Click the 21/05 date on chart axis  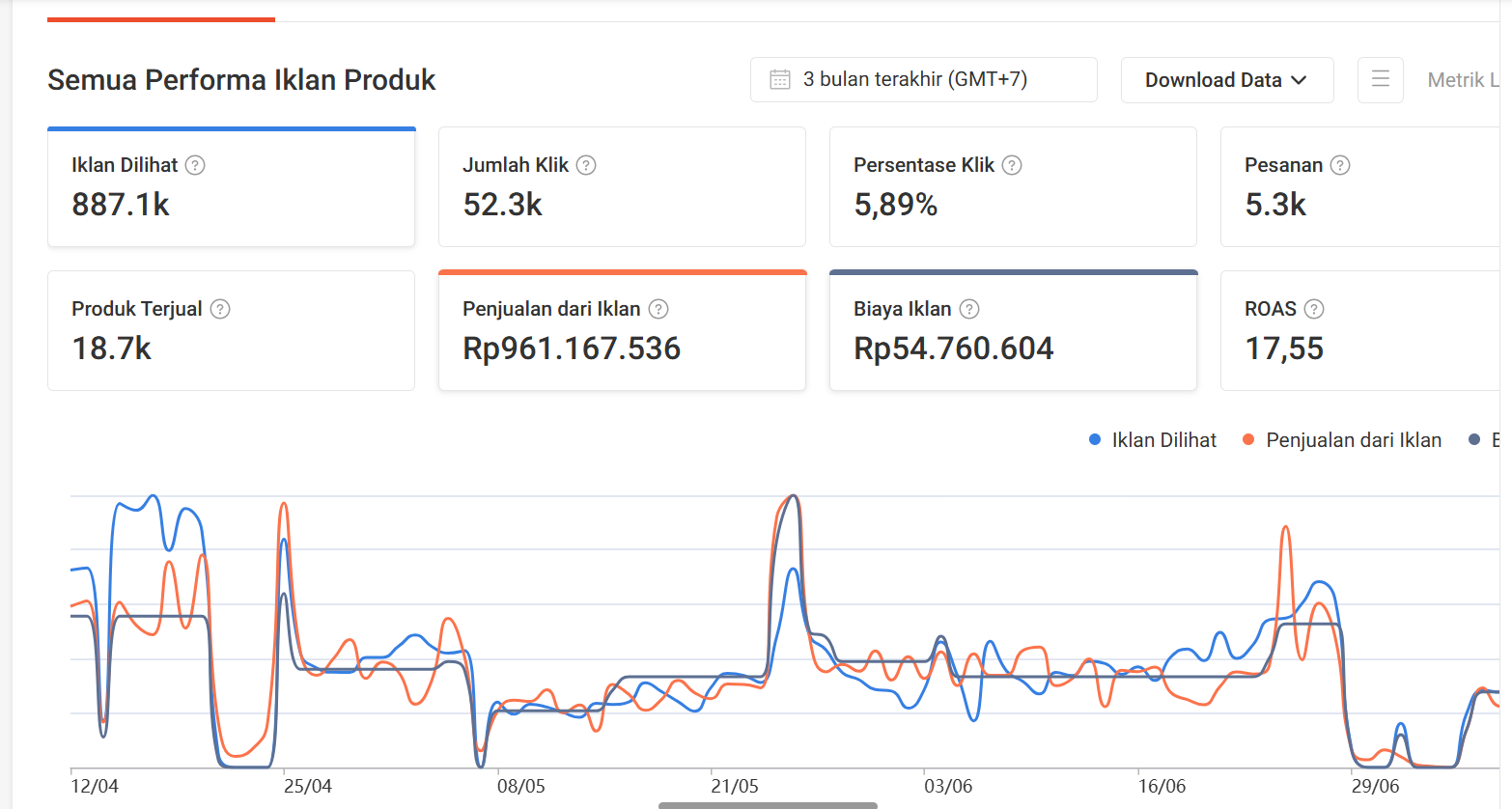(735, 786)
